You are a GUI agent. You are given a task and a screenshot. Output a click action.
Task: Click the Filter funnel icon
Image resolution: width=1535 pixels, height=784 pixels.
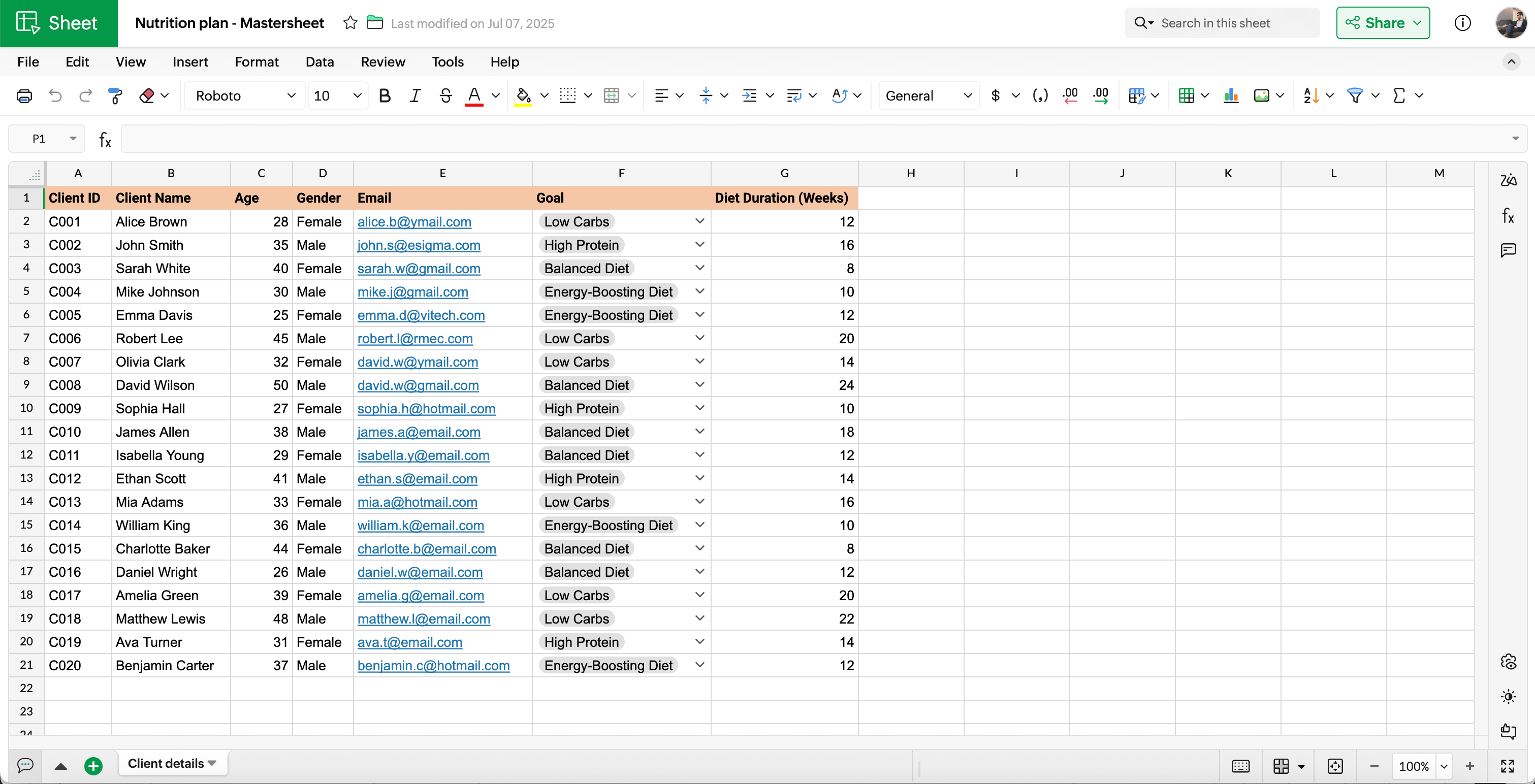coord(1355,95)
